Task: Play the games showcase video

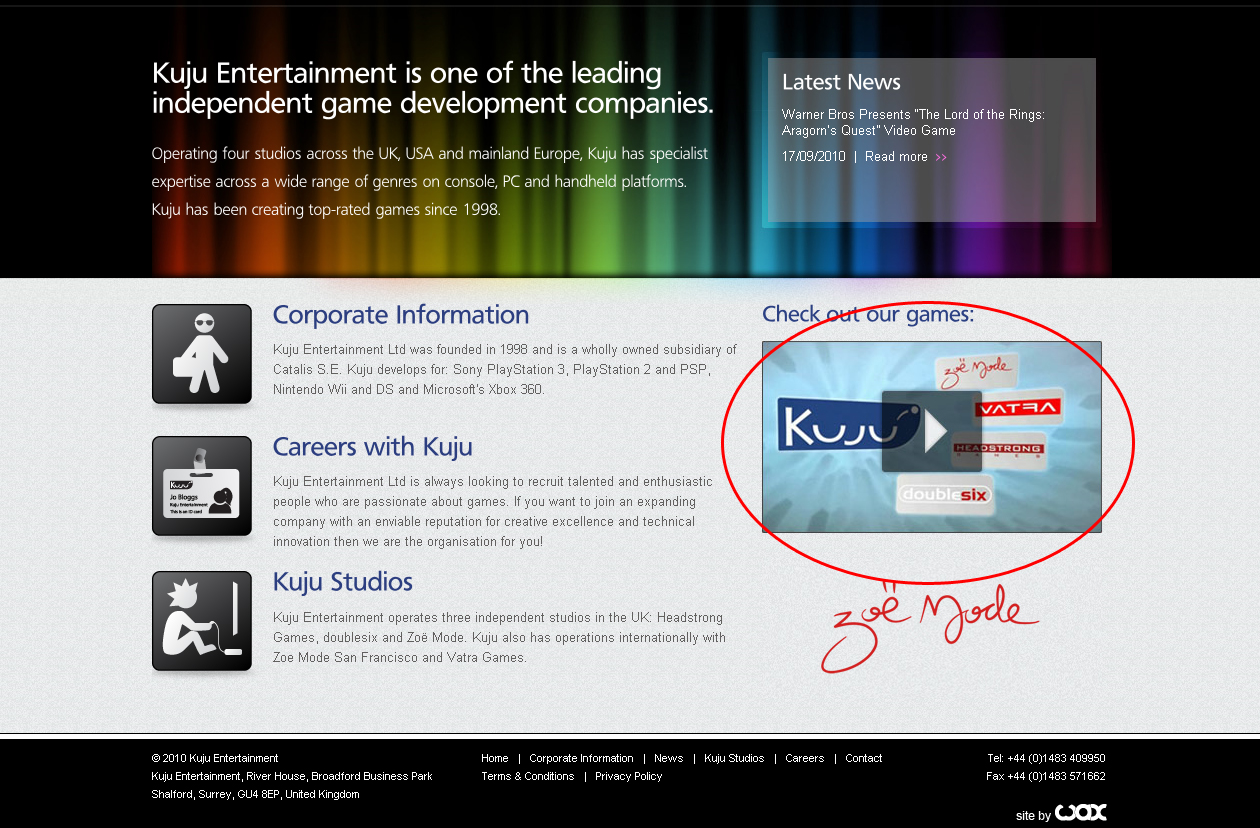Action: 931,431
